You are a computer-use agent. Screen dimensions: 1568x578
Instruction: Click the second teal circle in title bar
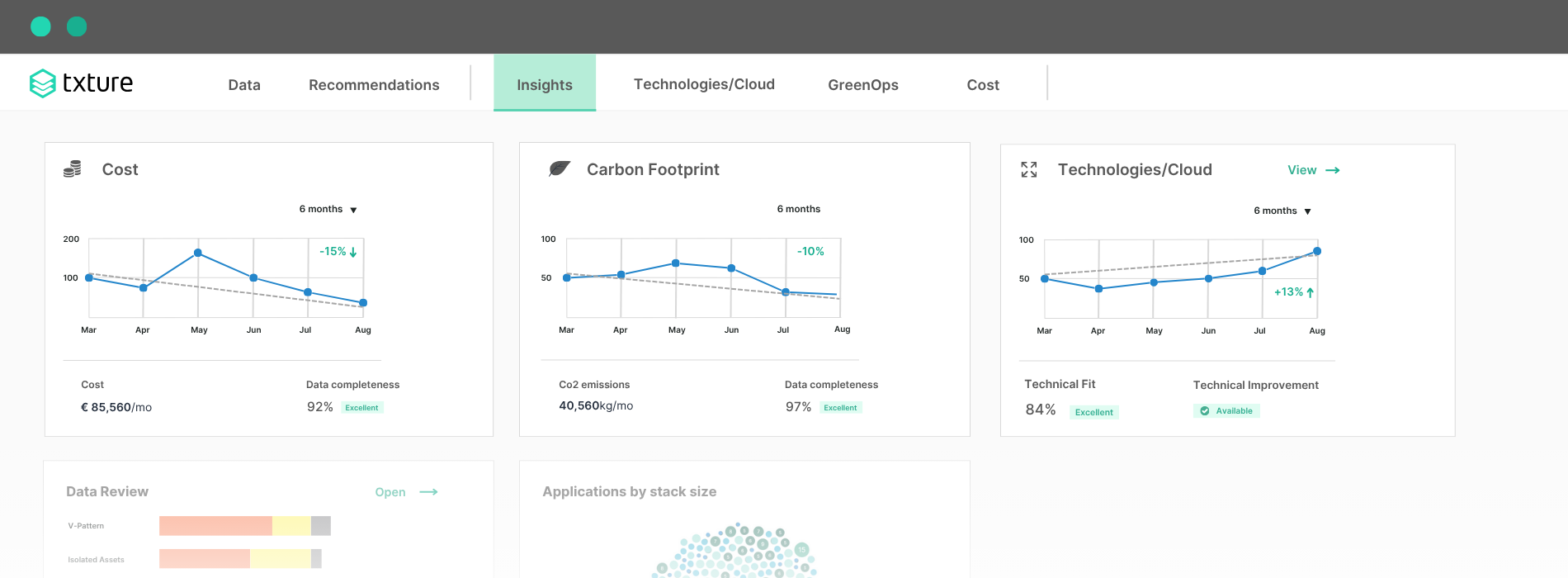[77, 26]
